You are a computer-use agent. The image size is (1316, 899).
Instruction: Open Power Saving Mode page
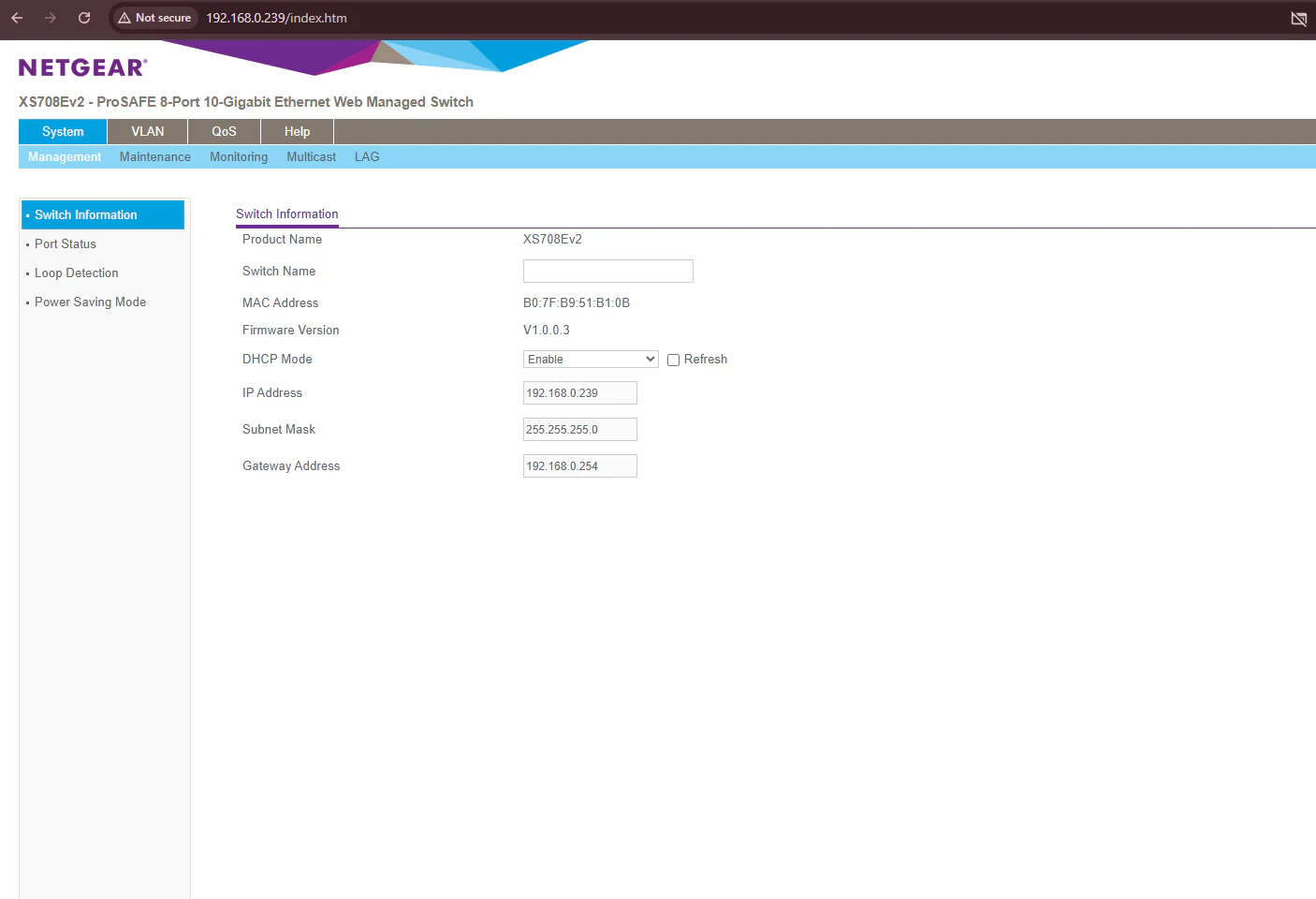(90, 302)
